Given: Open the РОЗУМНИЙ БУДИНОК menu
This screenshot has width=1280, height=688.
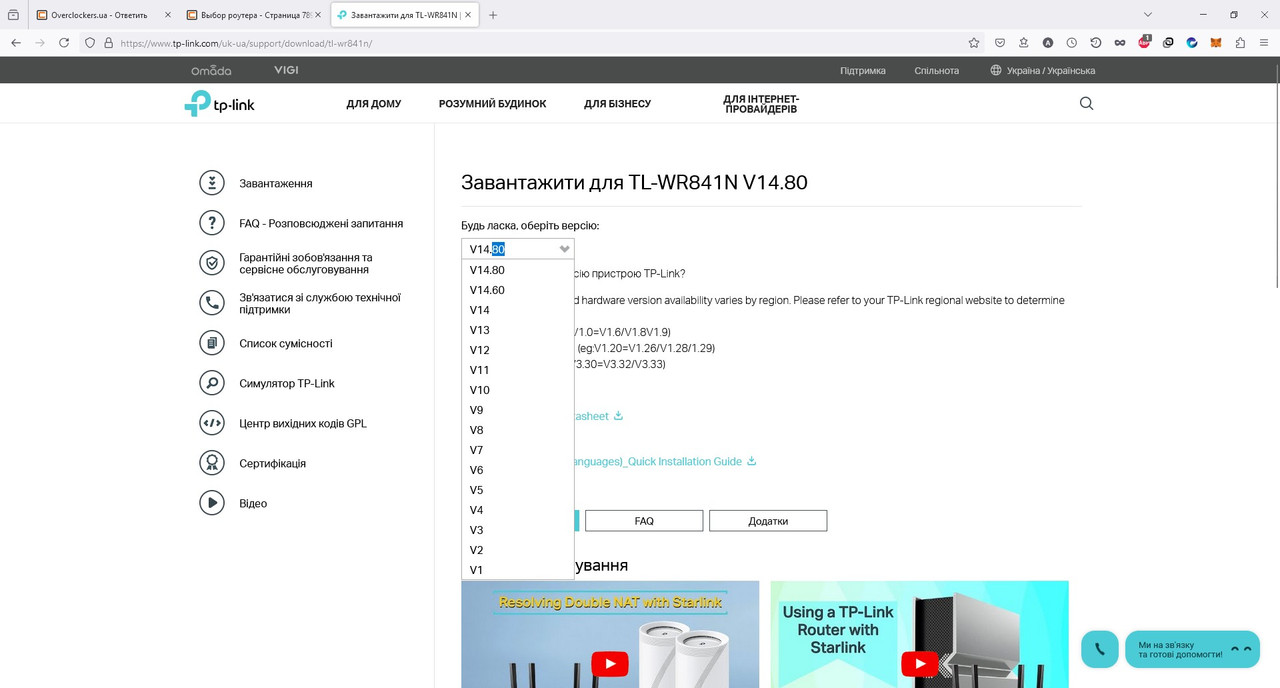Looking at the screenshot, I should click(x=492, y=104).
